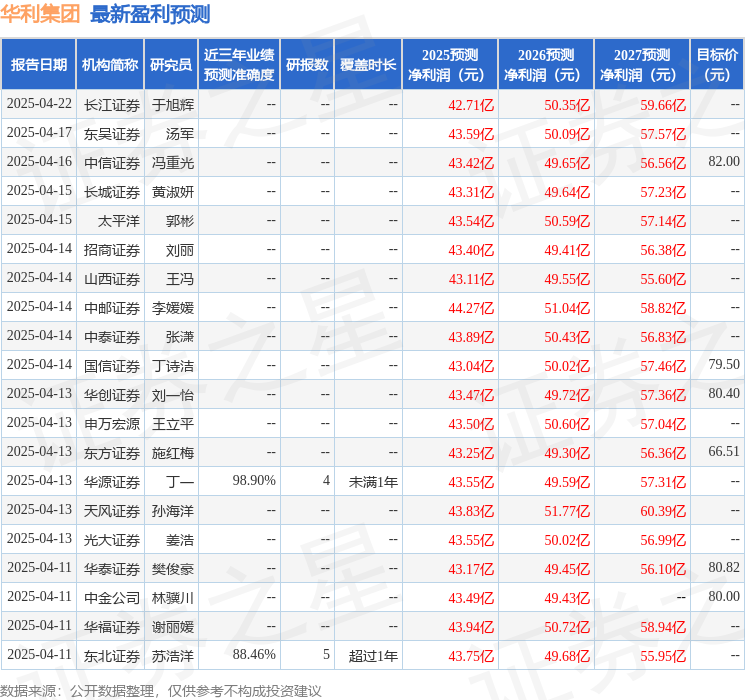Image resolution: width=745 pixels, height=700 pixels.
Task: Select analyst 于旭辉
Action: tap(173, 105)
